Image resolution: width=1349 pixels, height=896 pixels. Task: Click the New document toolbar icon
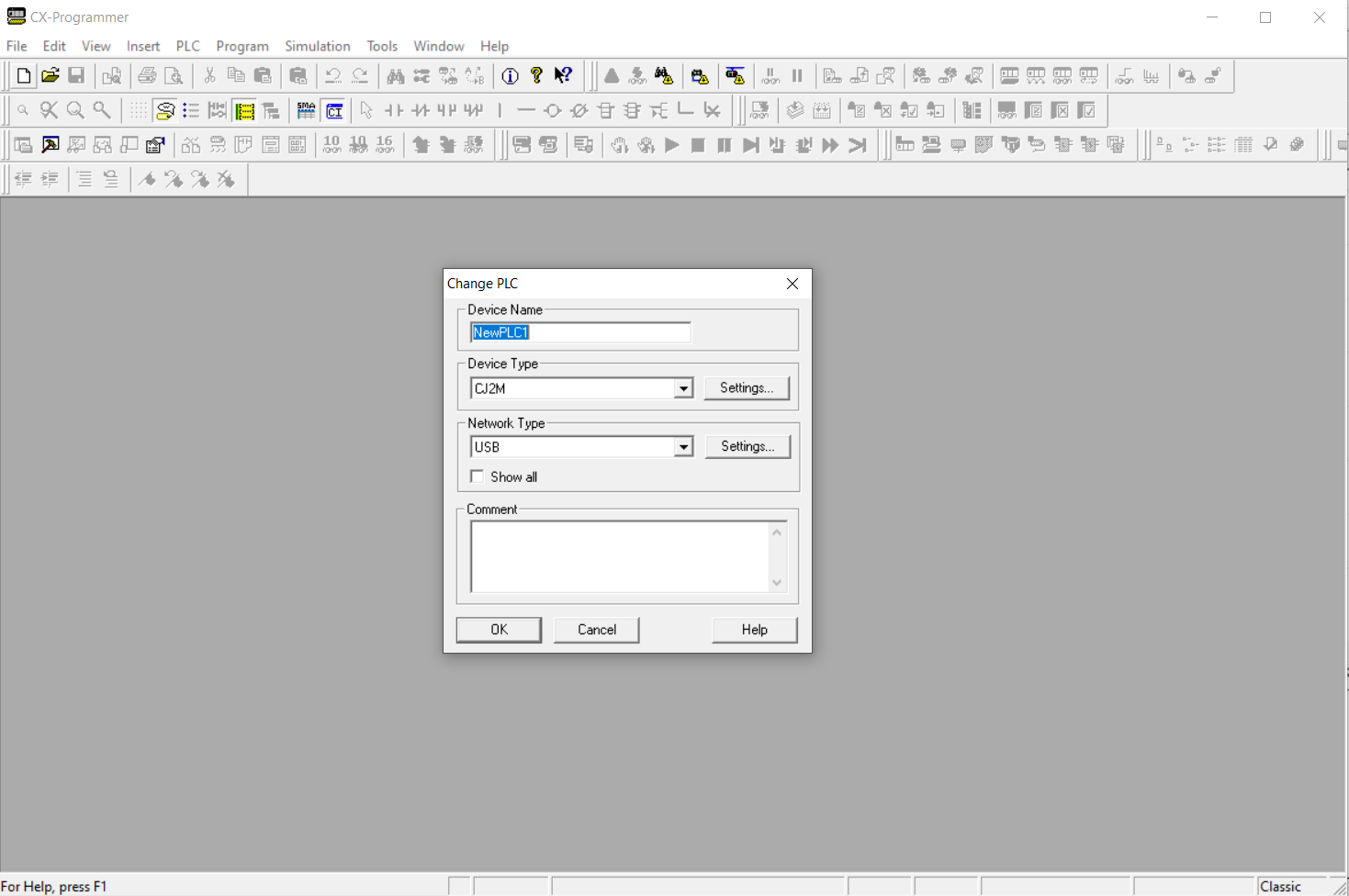point(24,76)
